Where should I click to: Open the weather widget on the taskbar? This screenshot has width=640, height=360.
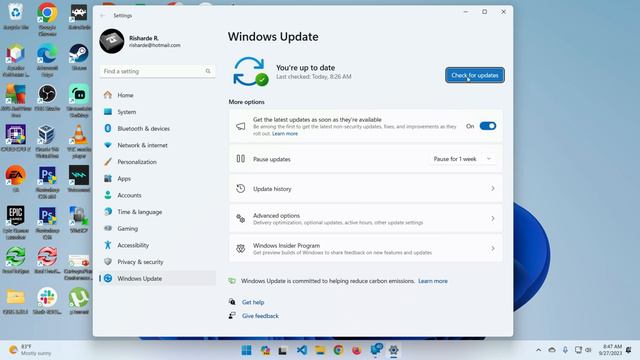coord(30,350)
